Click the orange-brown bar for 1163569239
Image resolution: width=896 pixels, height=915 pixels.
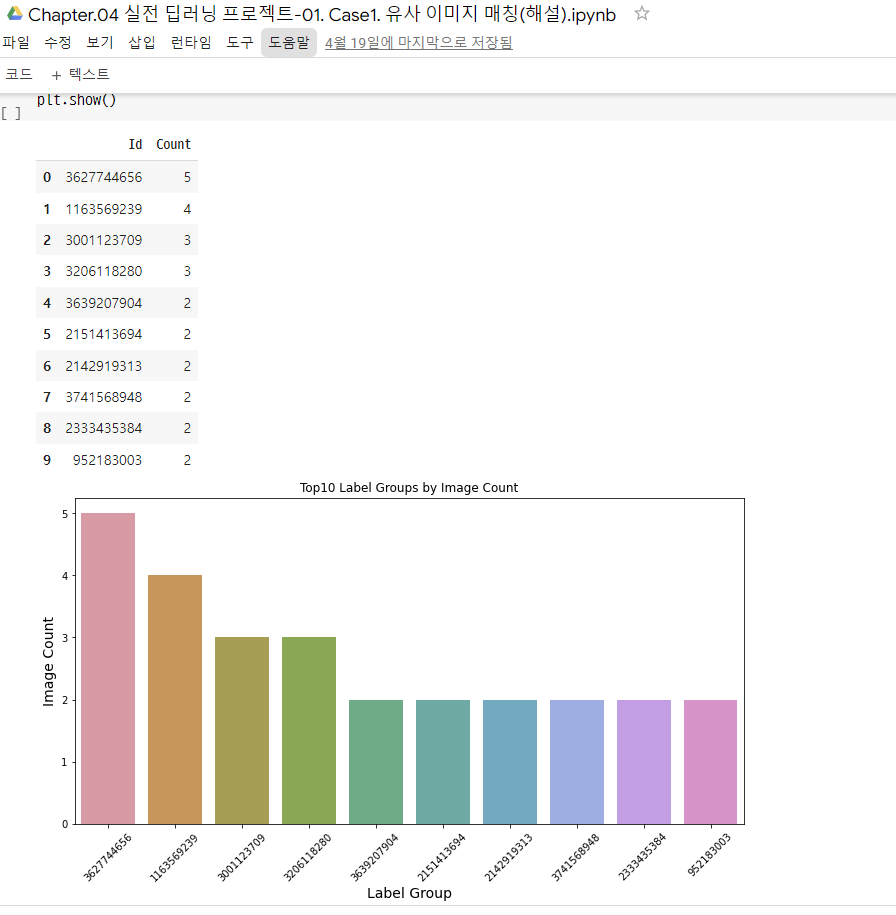click(x=175, y=699)
